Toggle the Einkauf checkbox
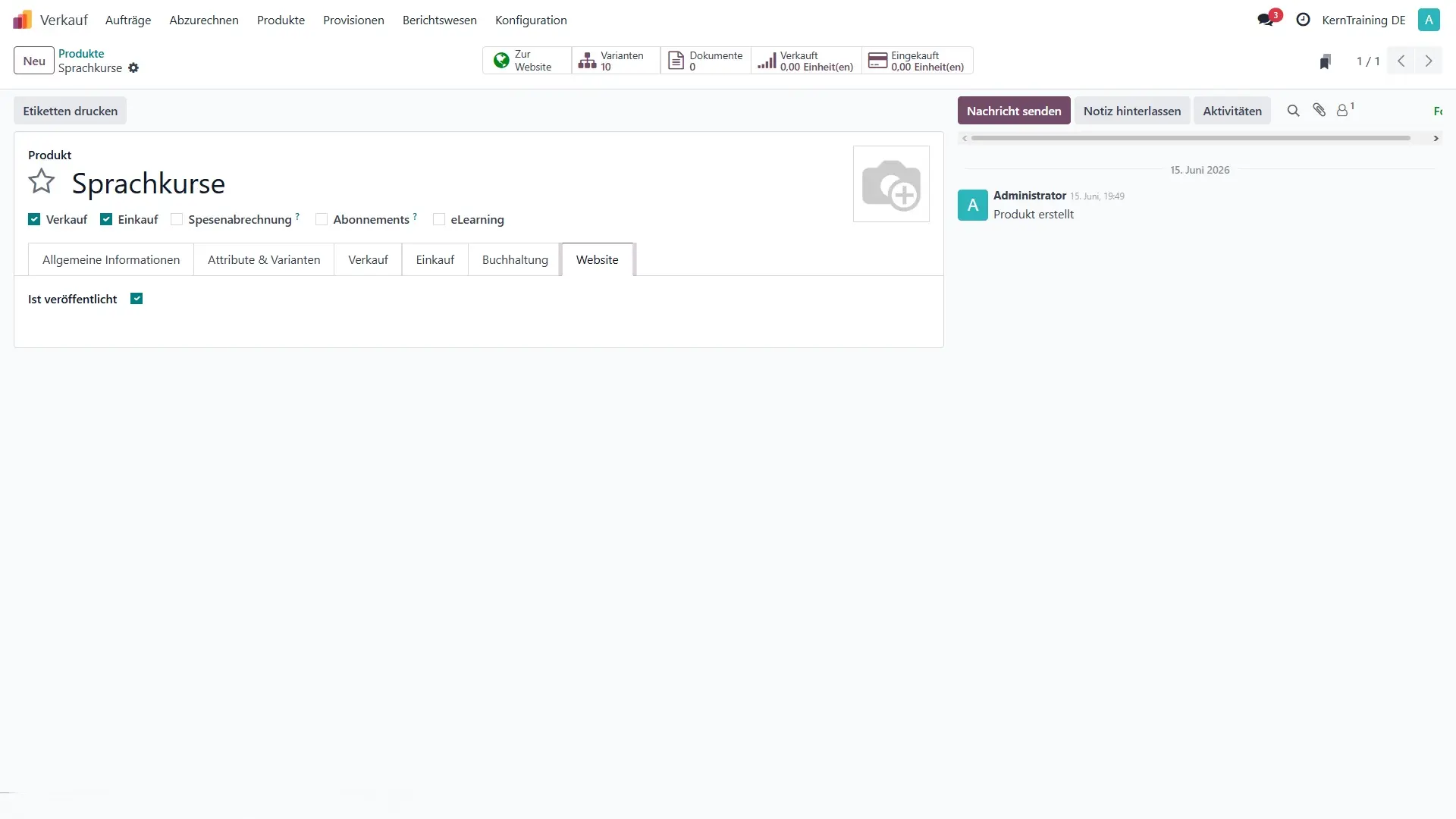1456x819 pixels. click(106, 220)
